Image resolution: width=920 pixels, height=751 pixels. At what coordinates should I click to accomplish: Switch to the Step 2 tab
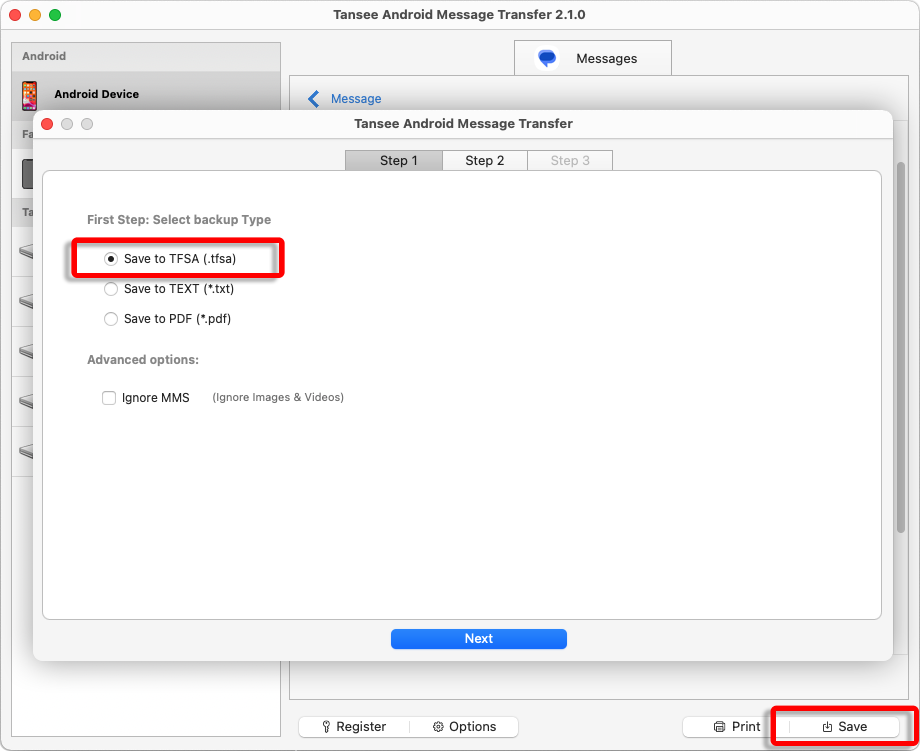pos(485,161)
